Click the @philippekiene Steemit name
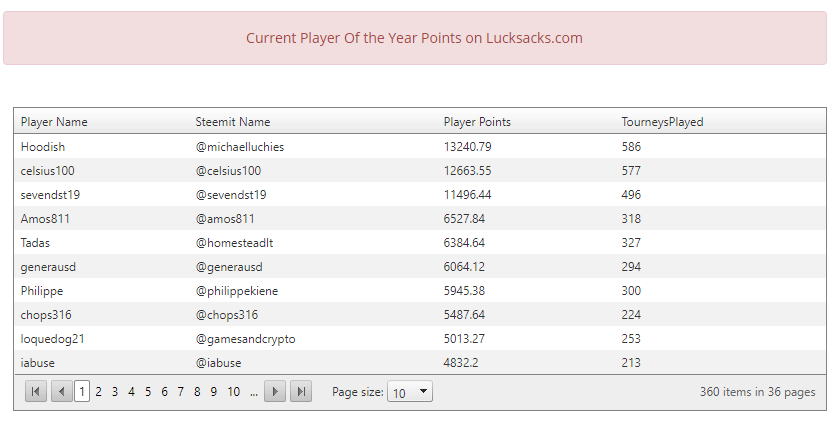Screen dimensions: 836x425 coord(237,291)
